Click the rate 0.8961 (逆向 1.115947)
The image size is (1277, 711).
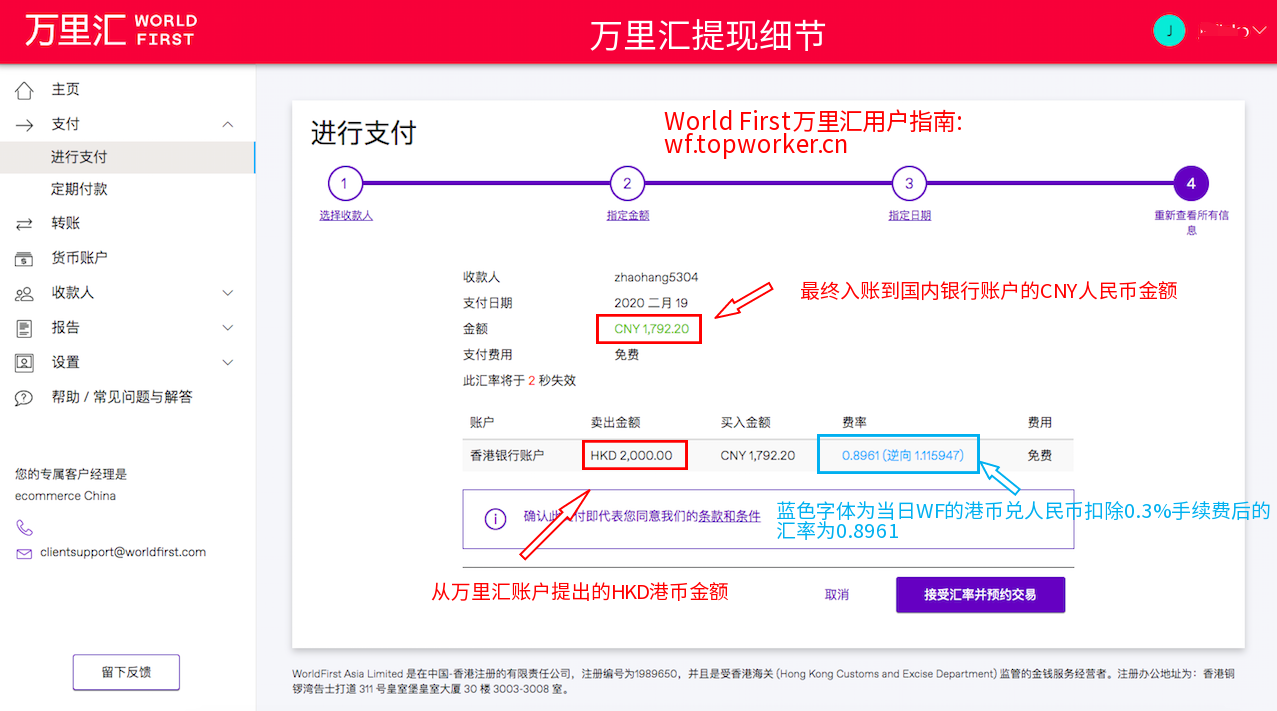pos(902,455)
